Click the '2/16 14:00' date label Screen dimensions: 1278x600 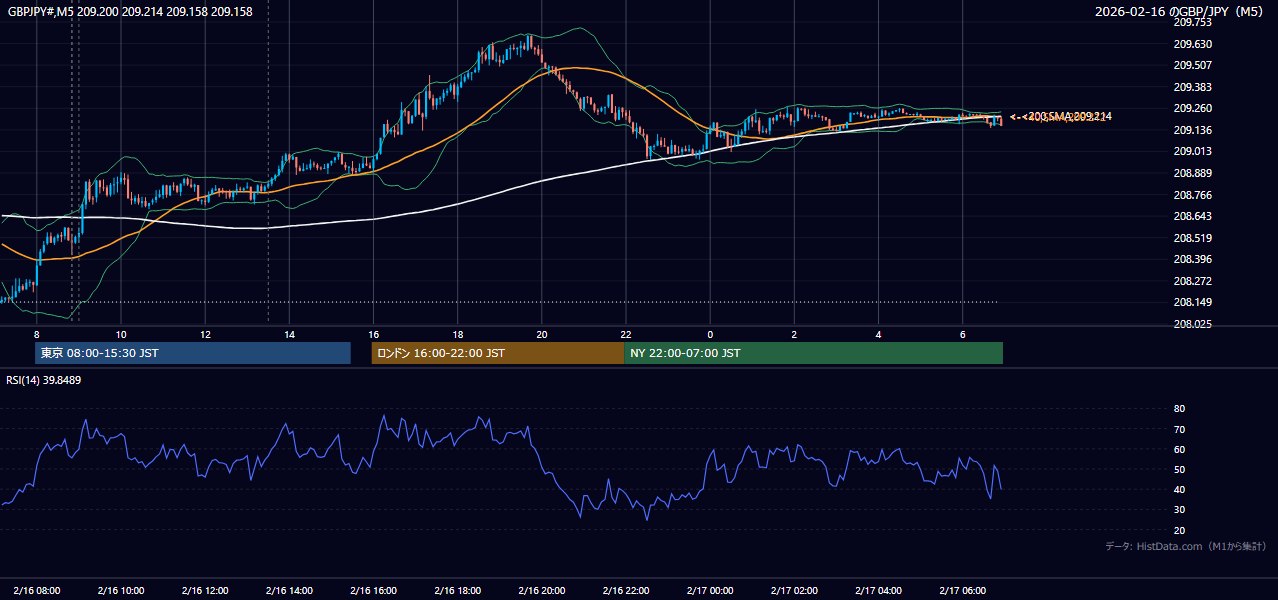[288, 591]
